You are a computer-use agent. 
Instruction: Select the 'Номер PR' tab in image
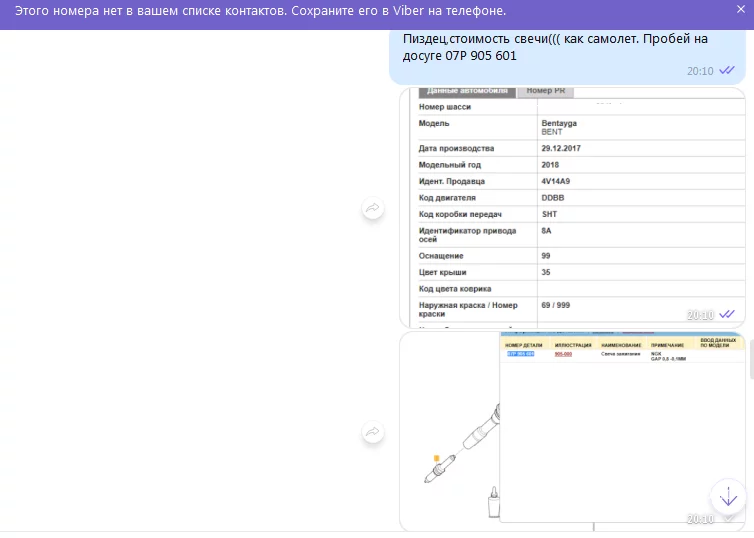click(545, 91)
